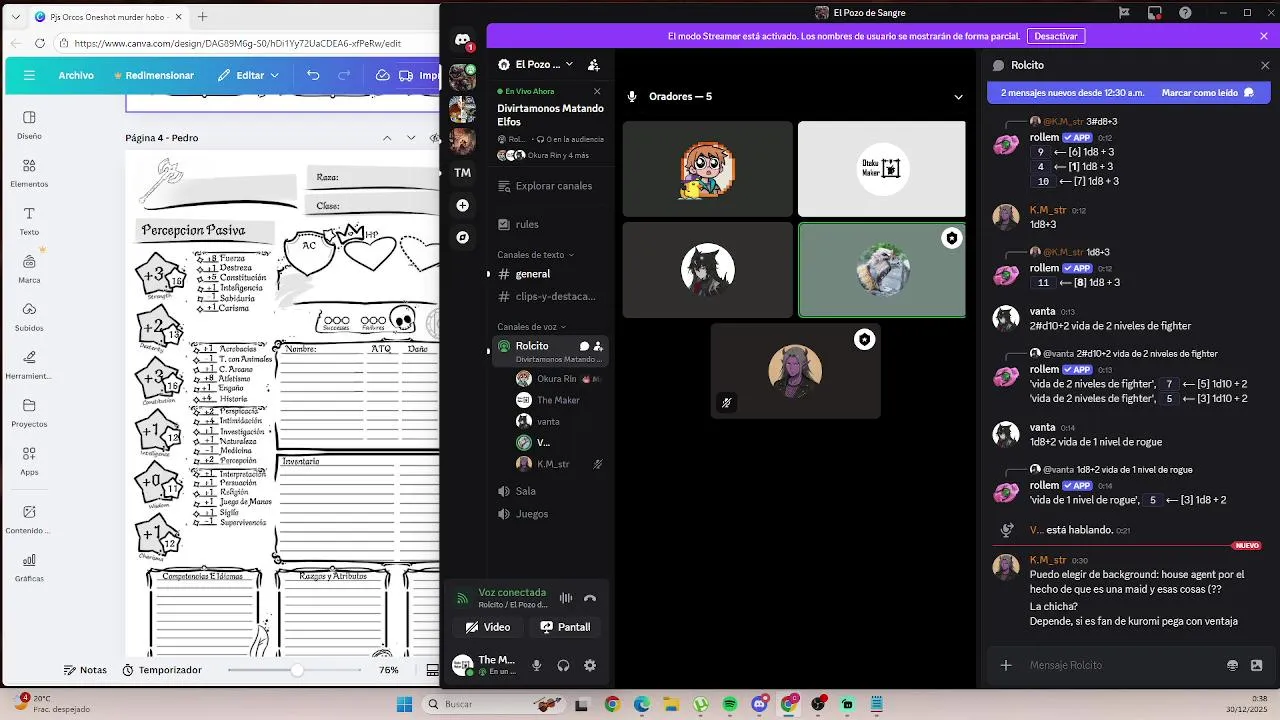The height and width of the screenshot is (720, 1280).
Task: Open the Proyectos panel in Canva
Action: coord(29,412)
